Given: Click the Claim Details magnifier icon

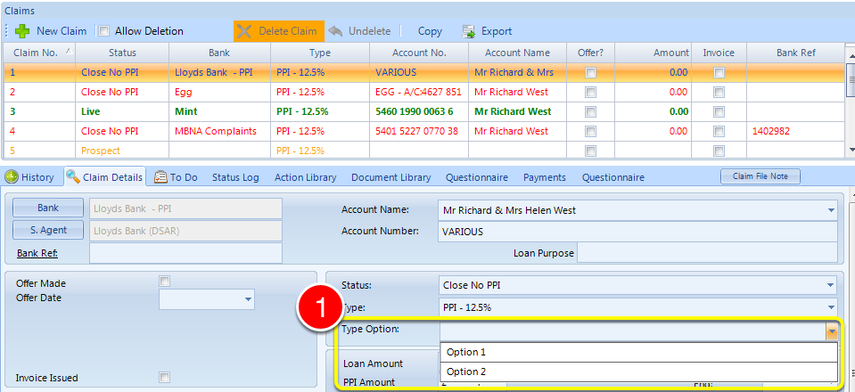Looking at the screenshot, I should click(x=73, y=177).
